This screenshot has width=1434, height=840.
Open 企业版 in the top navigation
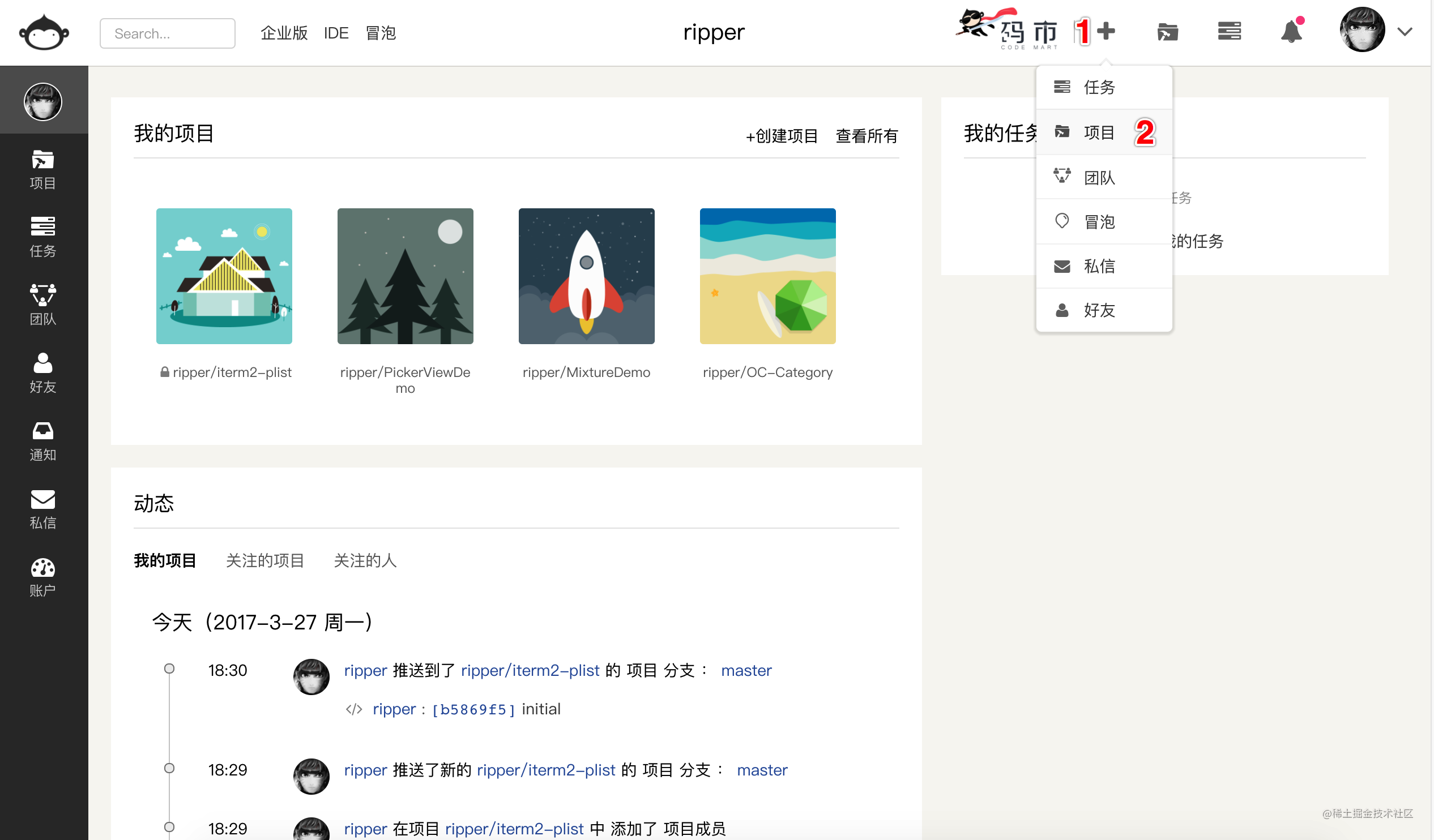point(284,33)
